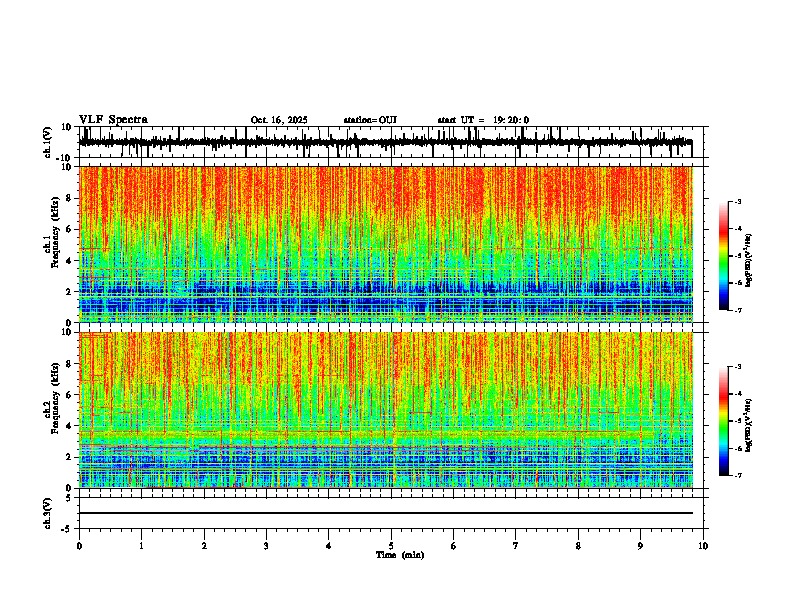This screenshot has width=792, height=612.
Task: Click the time axis tick label "7"
Action: [x=516, y=546]
